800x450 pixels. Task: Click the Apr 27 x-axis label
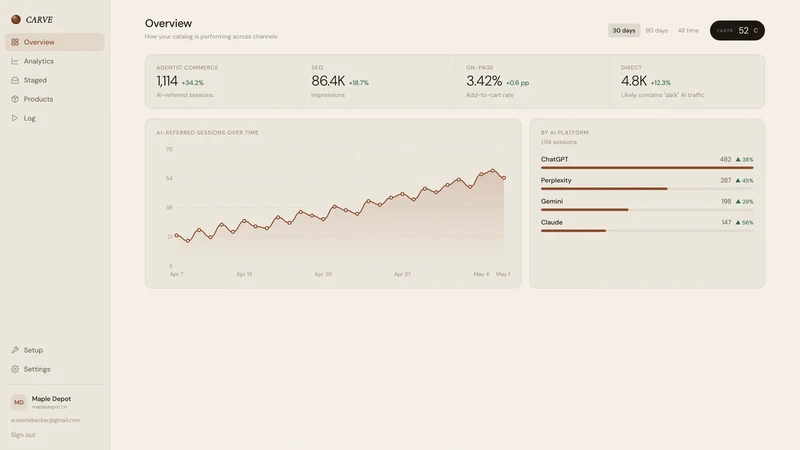click(x=402, y=274)
